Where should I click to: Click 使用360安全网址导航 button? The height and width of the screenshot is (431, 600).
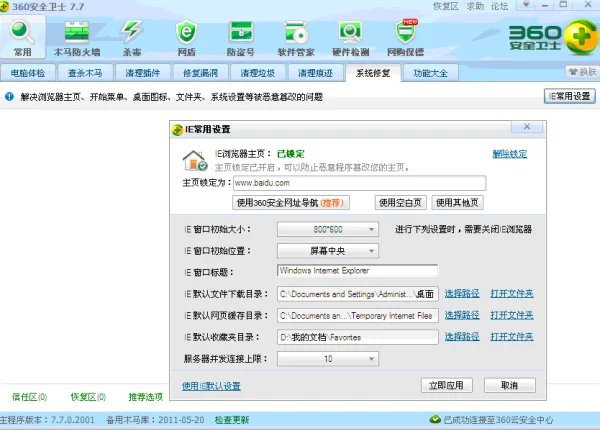tap(291, 202)
